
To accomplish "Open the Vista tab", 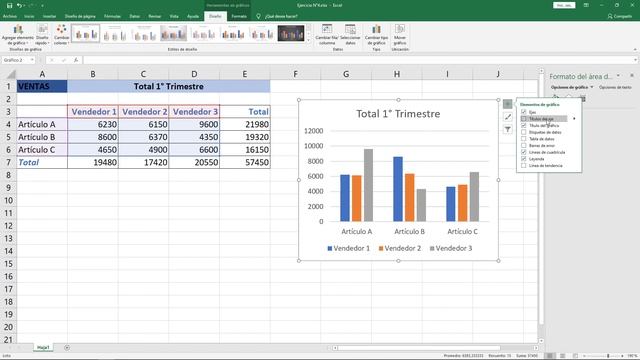I will (174, 16).
